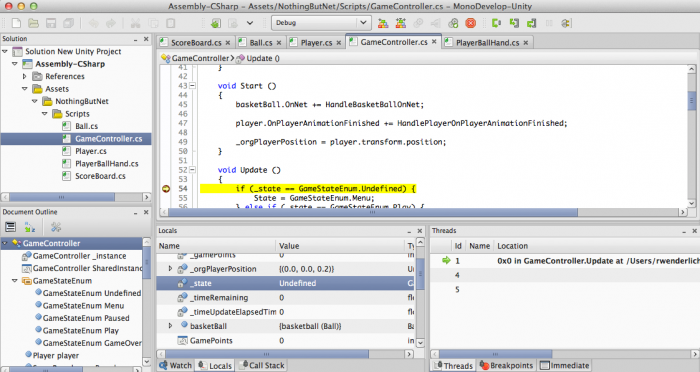Click the Update () breadcrumb in path bar

tap(258, 58)
